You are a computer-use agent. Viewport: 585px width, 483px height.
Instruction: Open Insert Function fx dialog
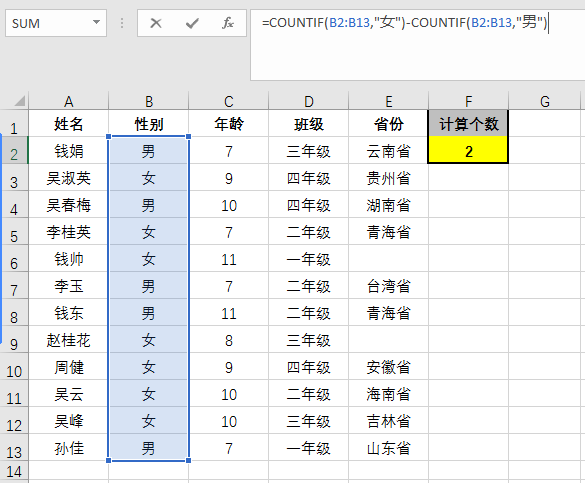(228, 23)
